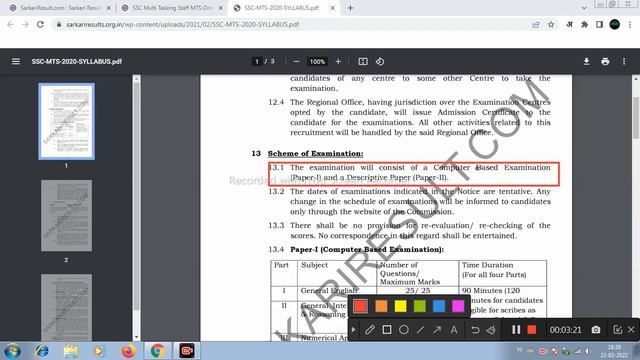
Task: Share this page icon in address bar
Action: 536,24
